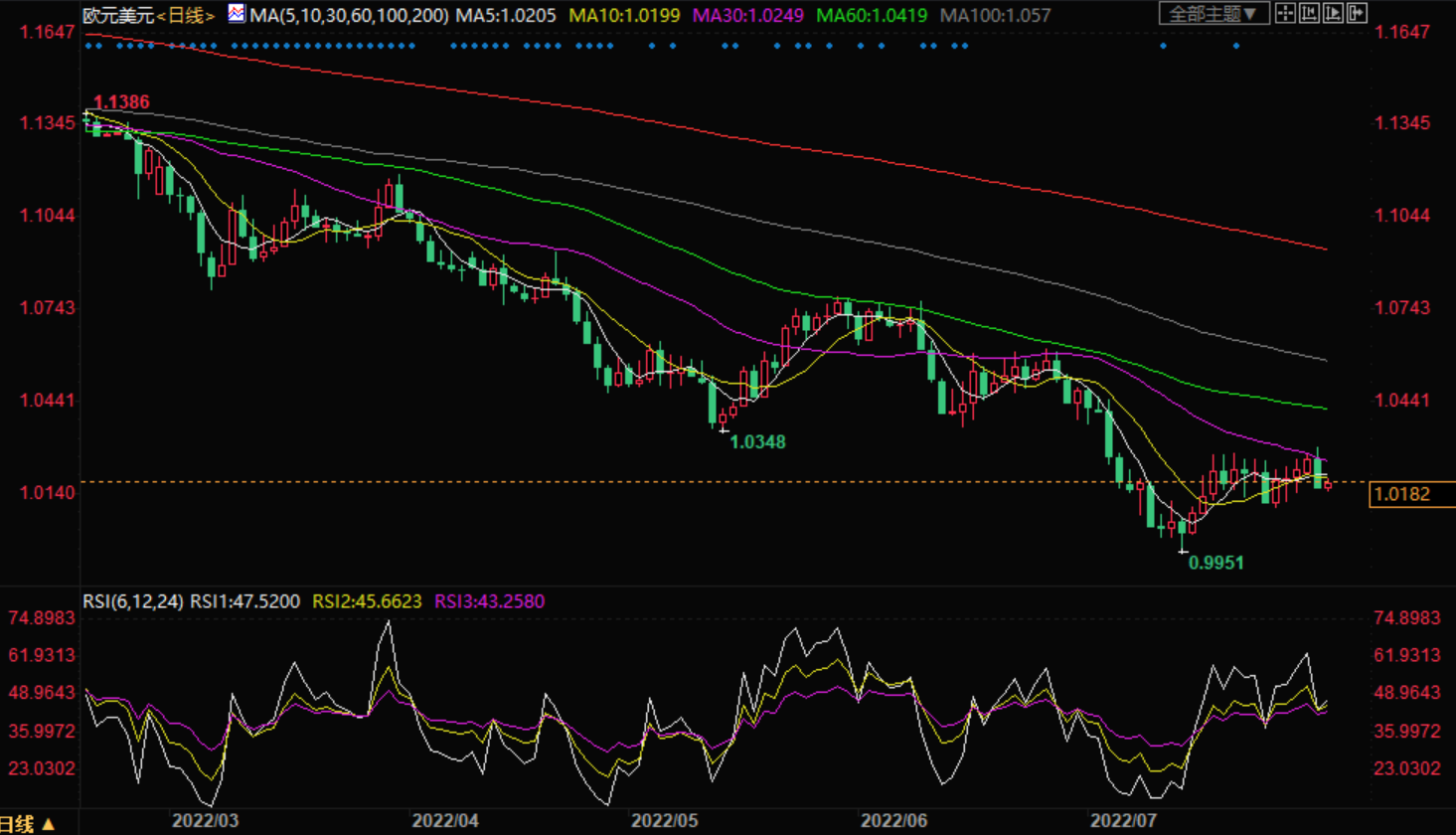Click the MA5:1.0205 value
Image resolution: width=1456 pixels, height=835 pixels.
[506, 16]
